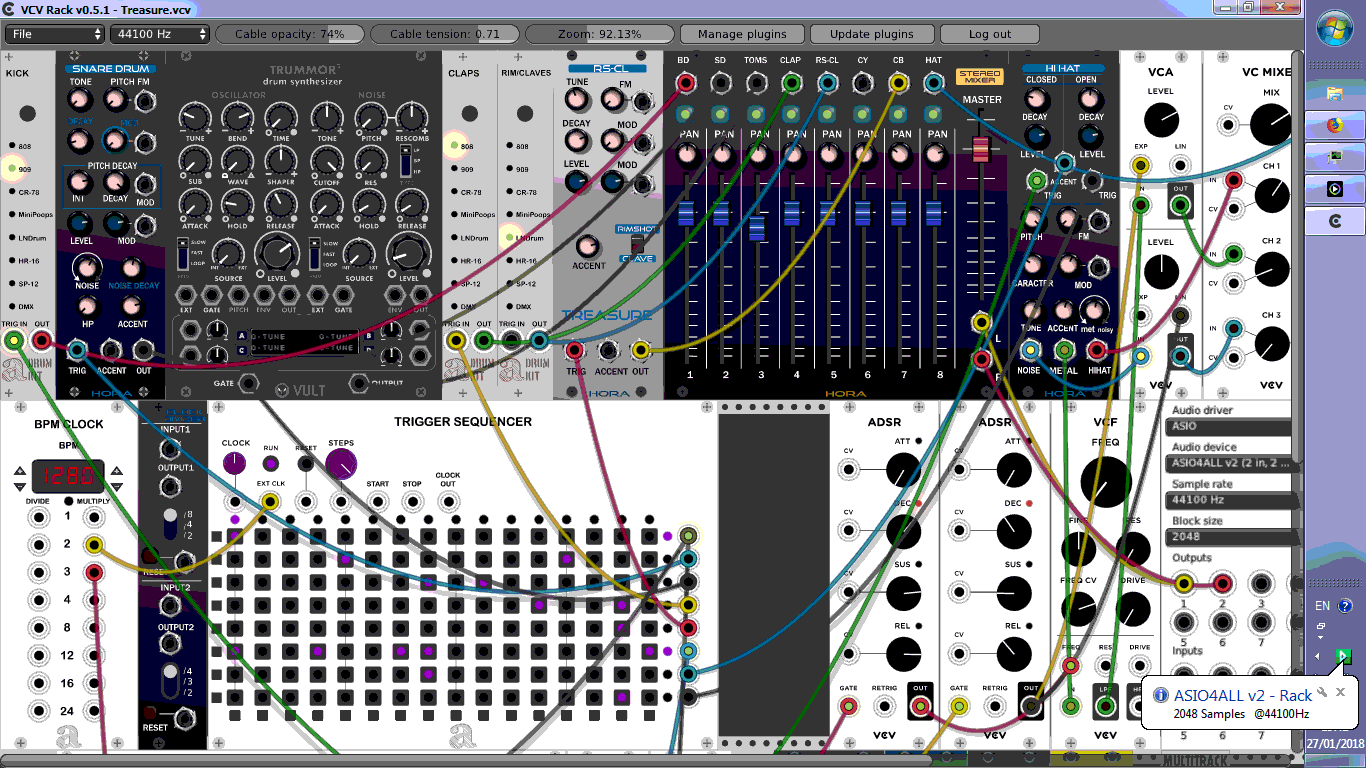Click the BPM Clock multiply 3 jack
The height and width of the screenshot is (768, 1366).
[94, 573]
